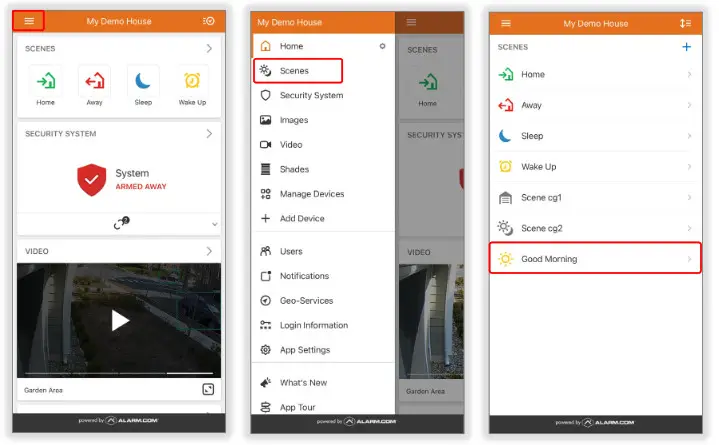Open Users from side menu

pyautogui.click(x=324, y=251)
